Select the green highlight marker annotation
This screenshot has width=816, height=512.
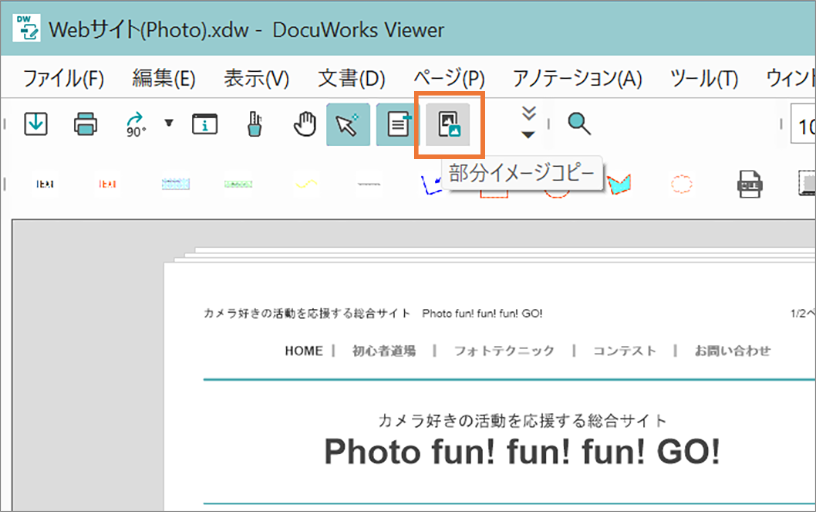(x=238, y=184)
